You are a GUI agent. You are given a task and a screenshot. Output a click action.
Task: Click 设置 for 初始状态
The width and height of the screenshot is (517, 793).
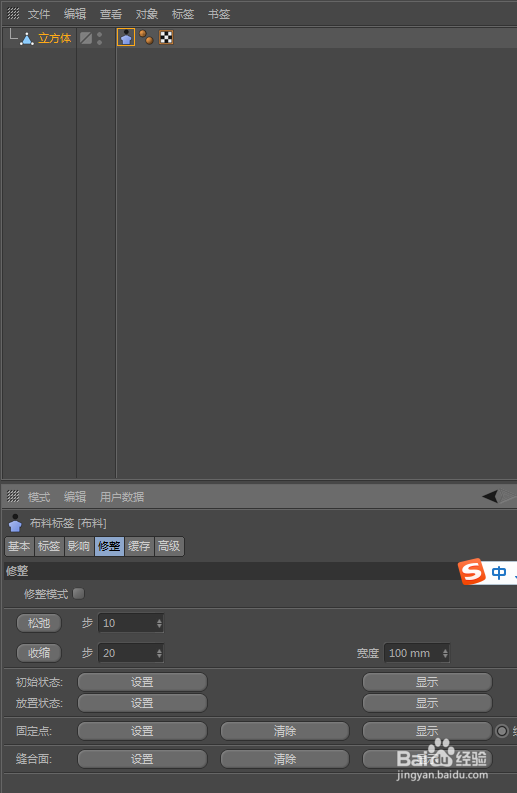pyautogui.click(x=142, y=682)
